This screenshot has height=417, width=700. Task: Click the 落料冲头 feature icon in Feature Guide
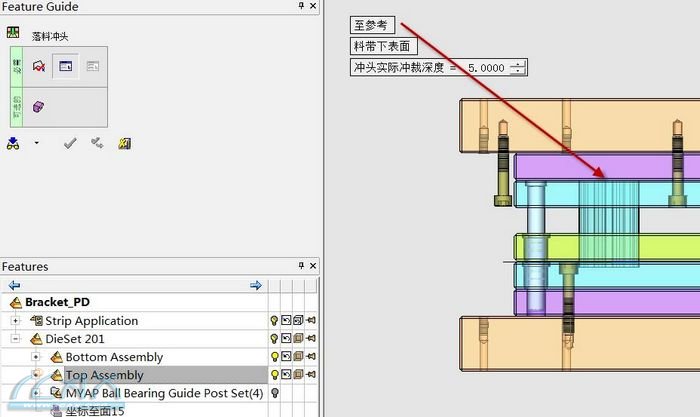pyautogui.click(x=13, y=33)
